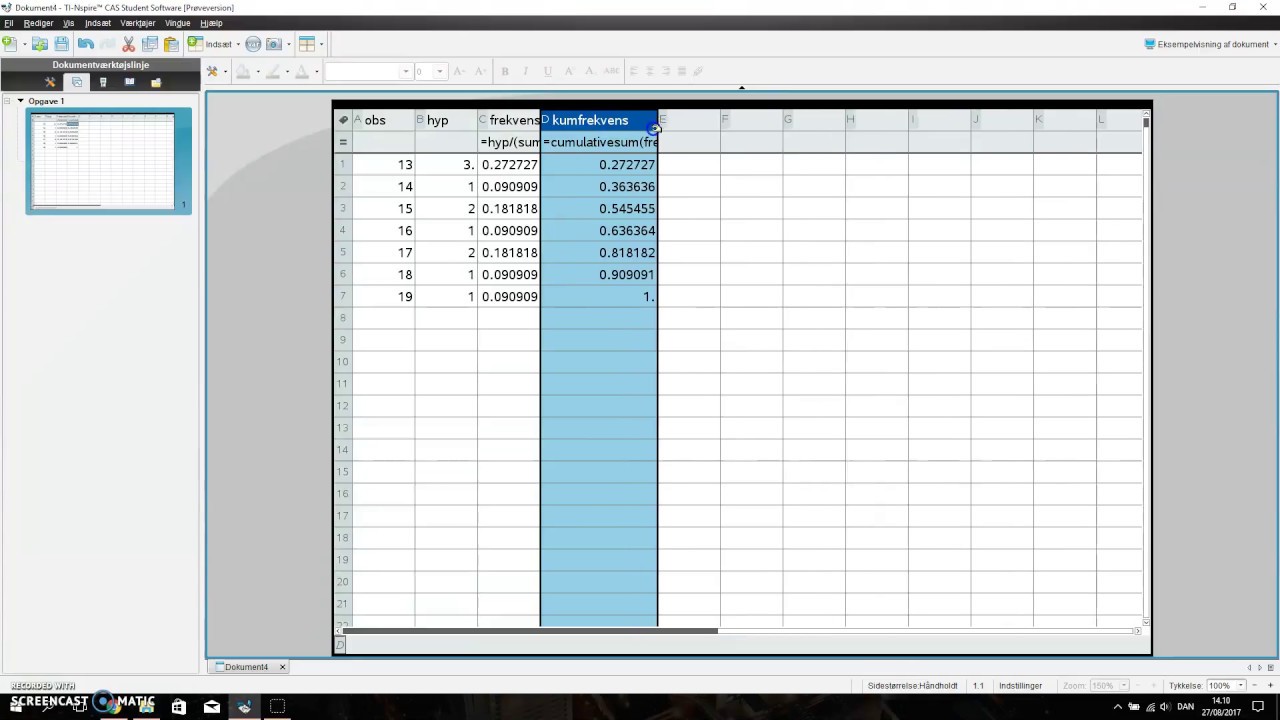The width and height of the screenshot is (1280, 720).
Task: Select the content explorer folder tab icon
Action: click(x=156, y=82)
